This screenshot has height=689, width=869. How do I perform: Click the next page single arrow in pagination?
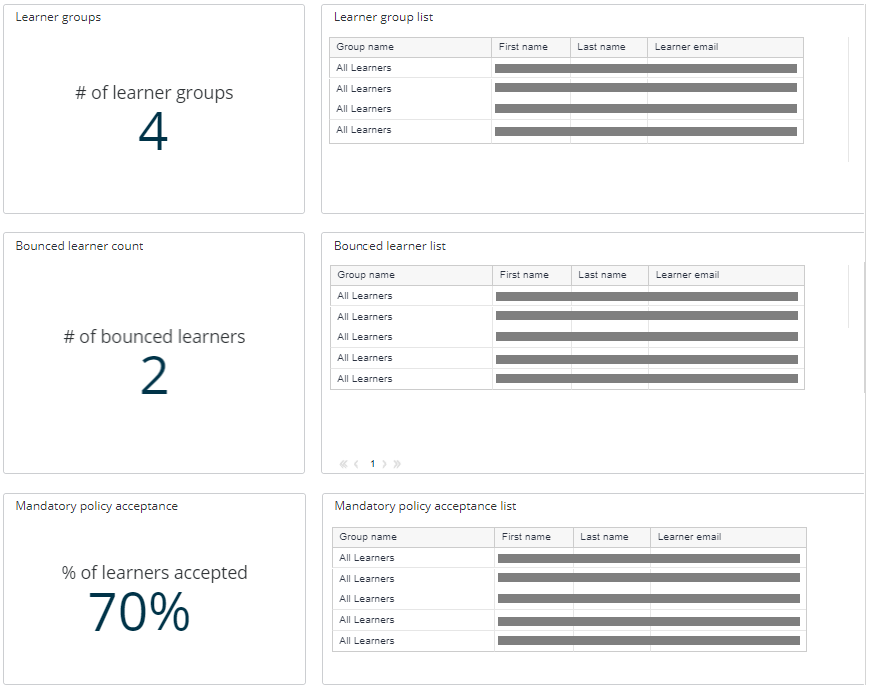click(384, 464)
